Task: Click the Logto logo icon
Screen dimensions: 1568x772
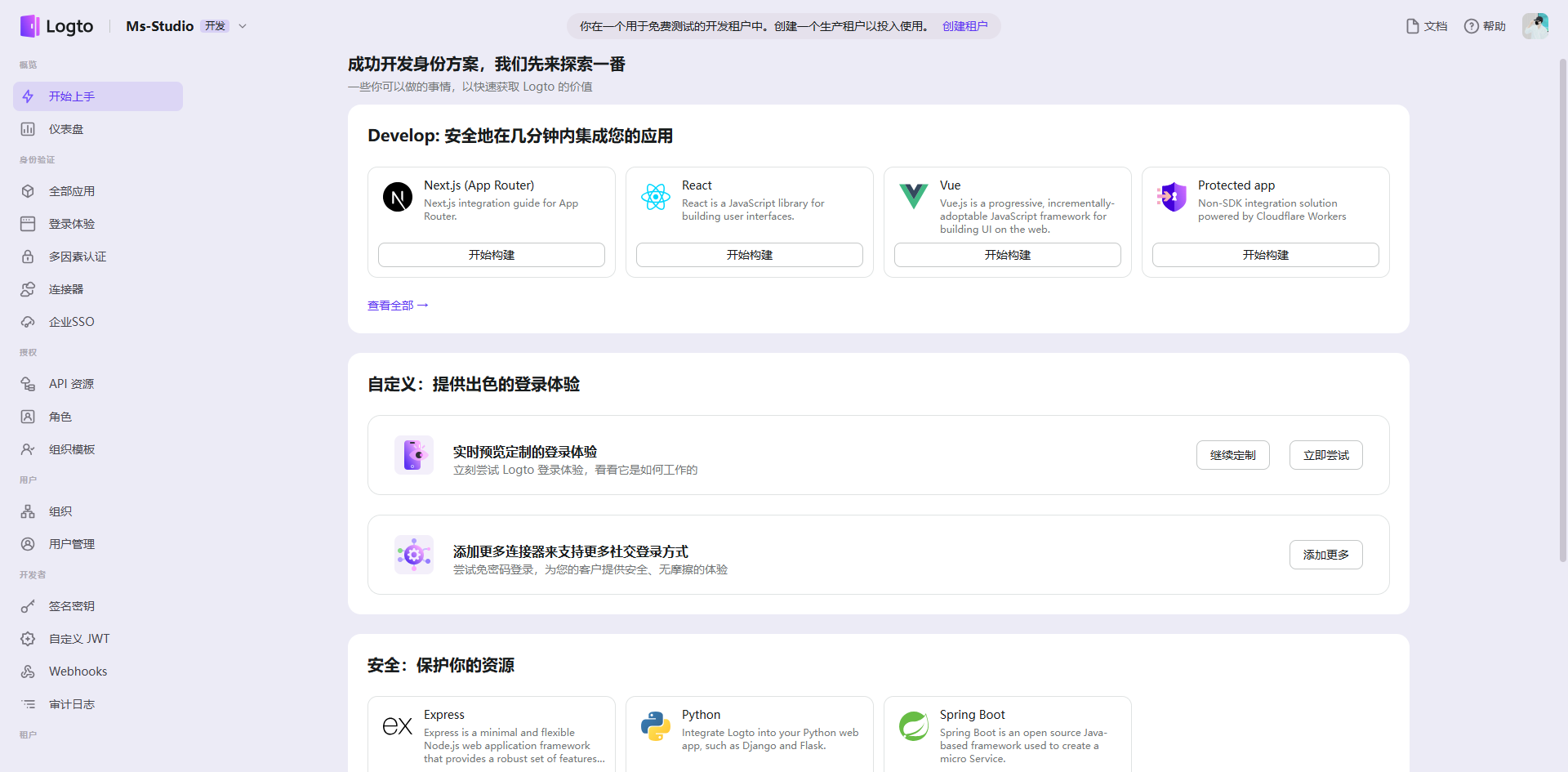Action: click(x=29, y=26)
